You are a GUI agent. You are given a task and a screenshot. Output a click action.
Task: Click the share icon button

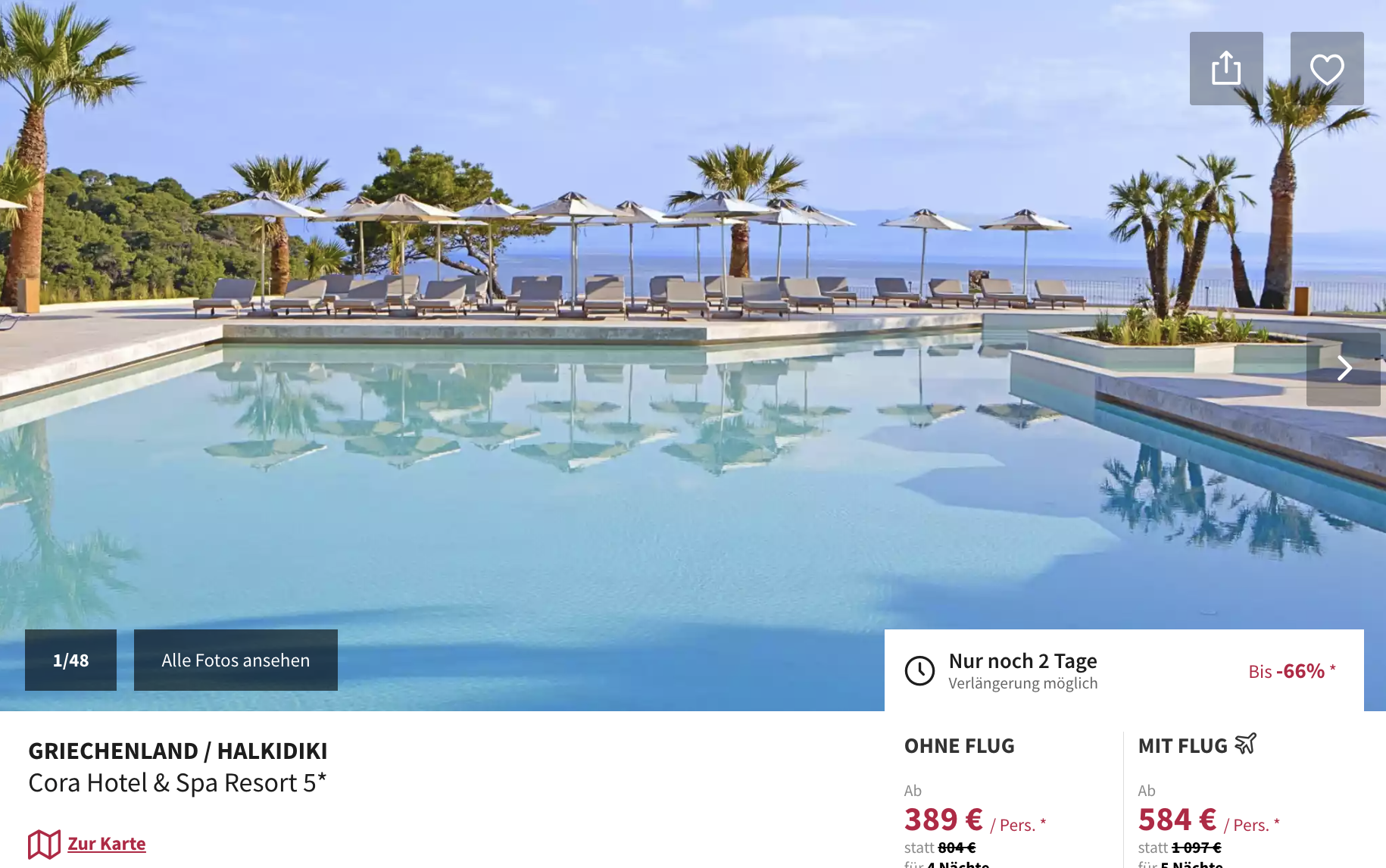[x=1226, y=68]
